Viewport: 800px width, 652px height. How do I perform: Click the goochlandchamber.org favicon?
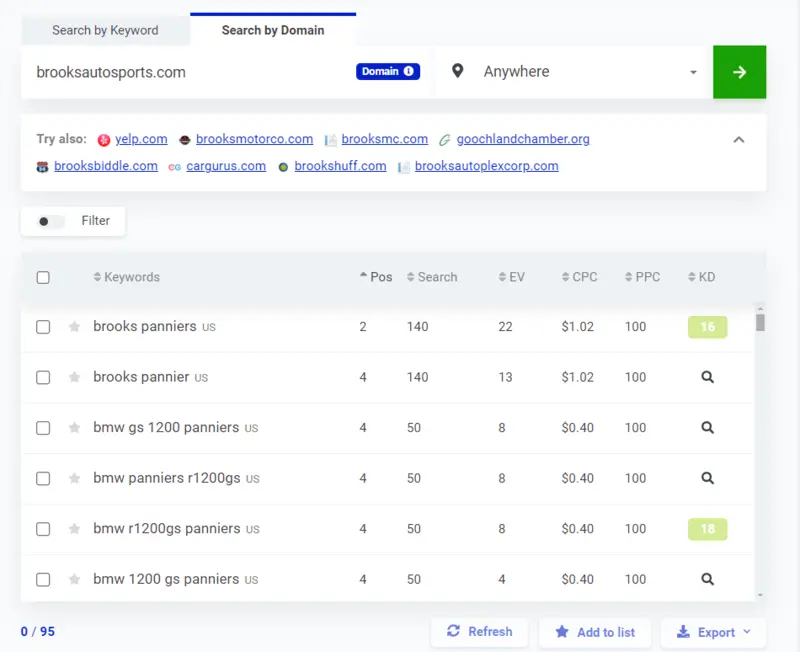pyautogui.click(x=444, y=140)
